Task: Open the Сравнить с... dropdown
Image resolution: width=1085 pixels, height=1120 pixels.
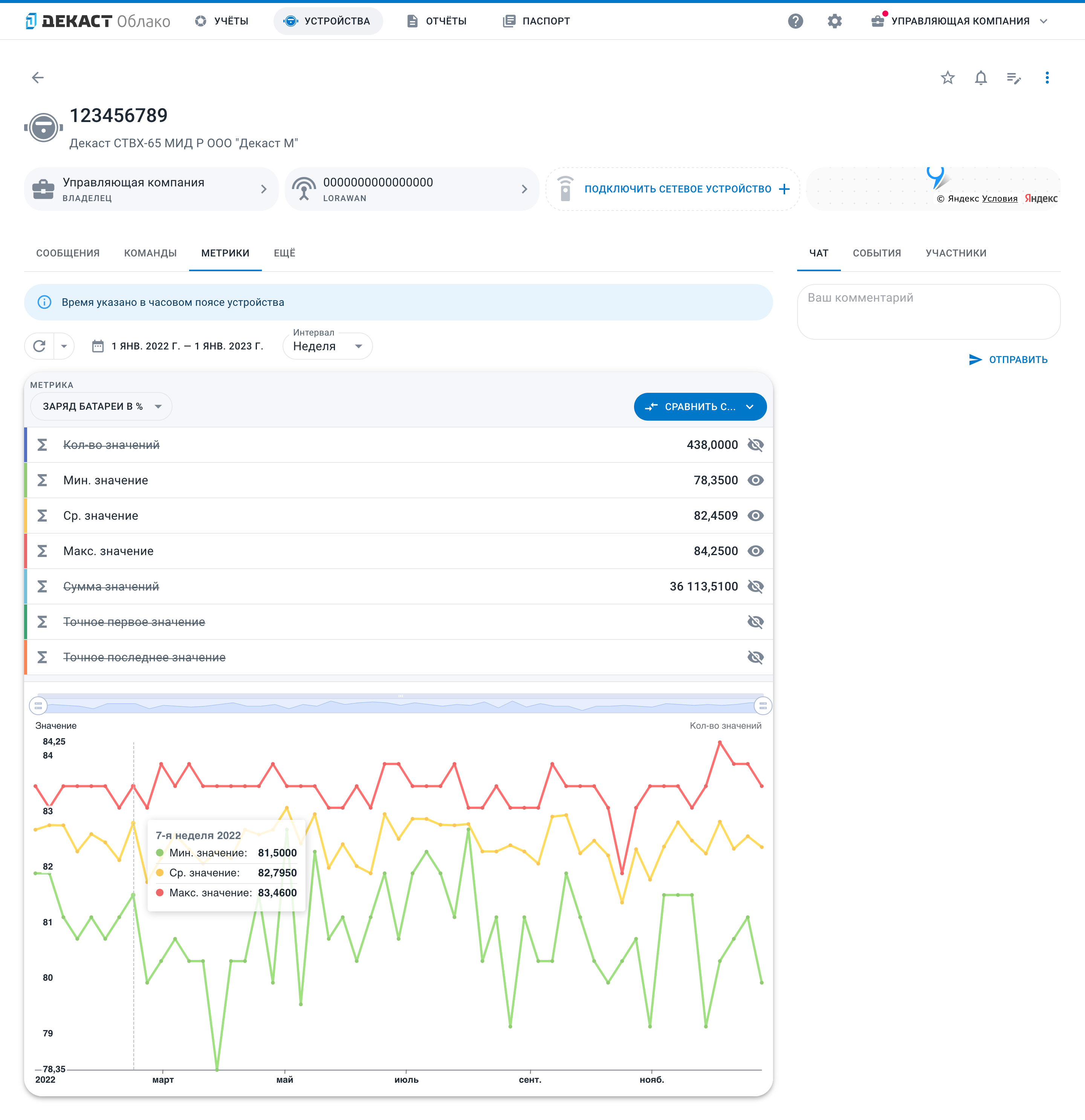Action: point(700,407)
